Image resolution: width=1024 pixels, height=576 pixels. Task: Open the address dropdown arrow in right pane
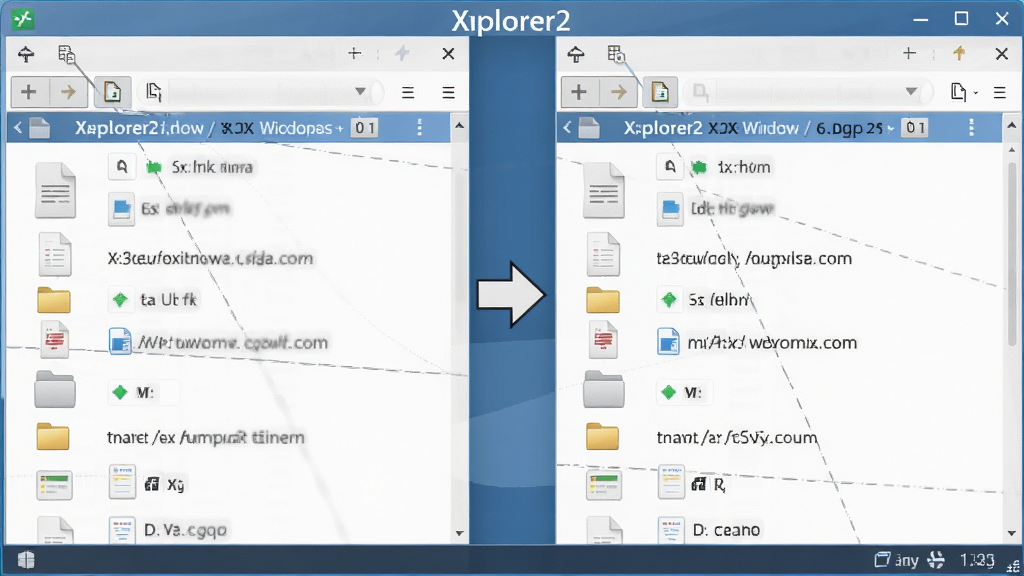pyautogui.click(x=911, y=91)
